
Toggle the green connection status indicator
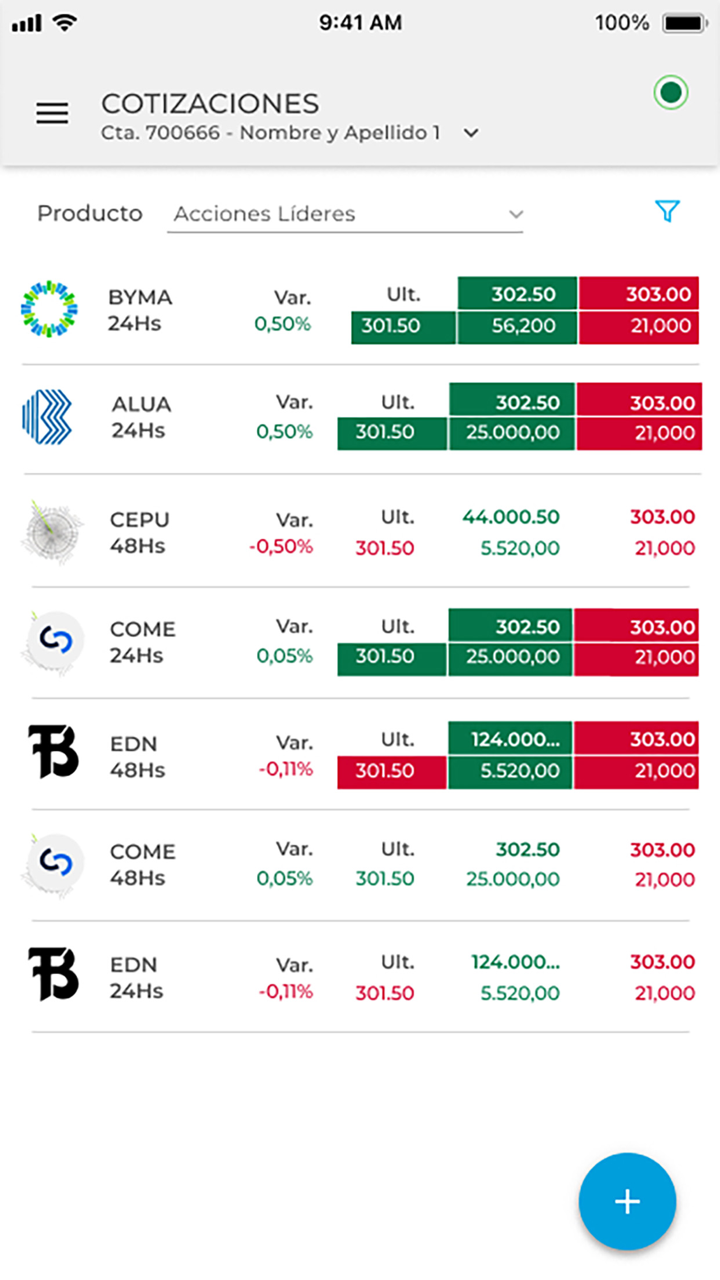(x=671, y=94)
